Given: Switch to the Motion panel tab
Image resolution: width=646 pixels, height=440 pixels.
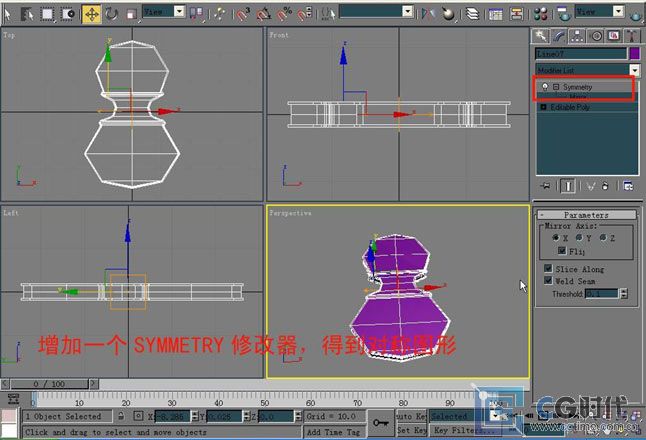Looking at the screenshot, I should 596,36.
